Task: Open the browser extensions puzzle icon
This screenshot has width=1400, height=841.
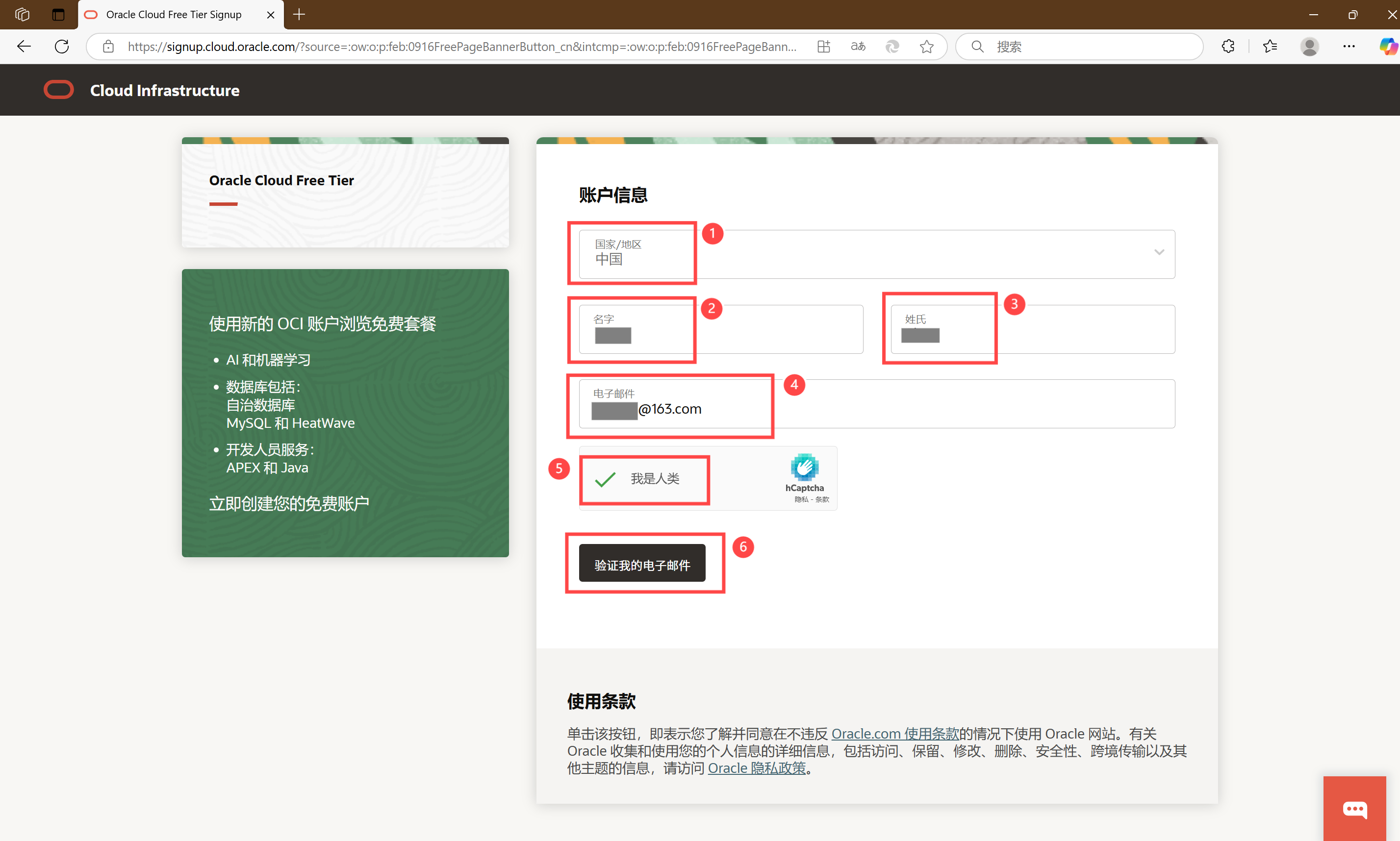Action: 1228,47
